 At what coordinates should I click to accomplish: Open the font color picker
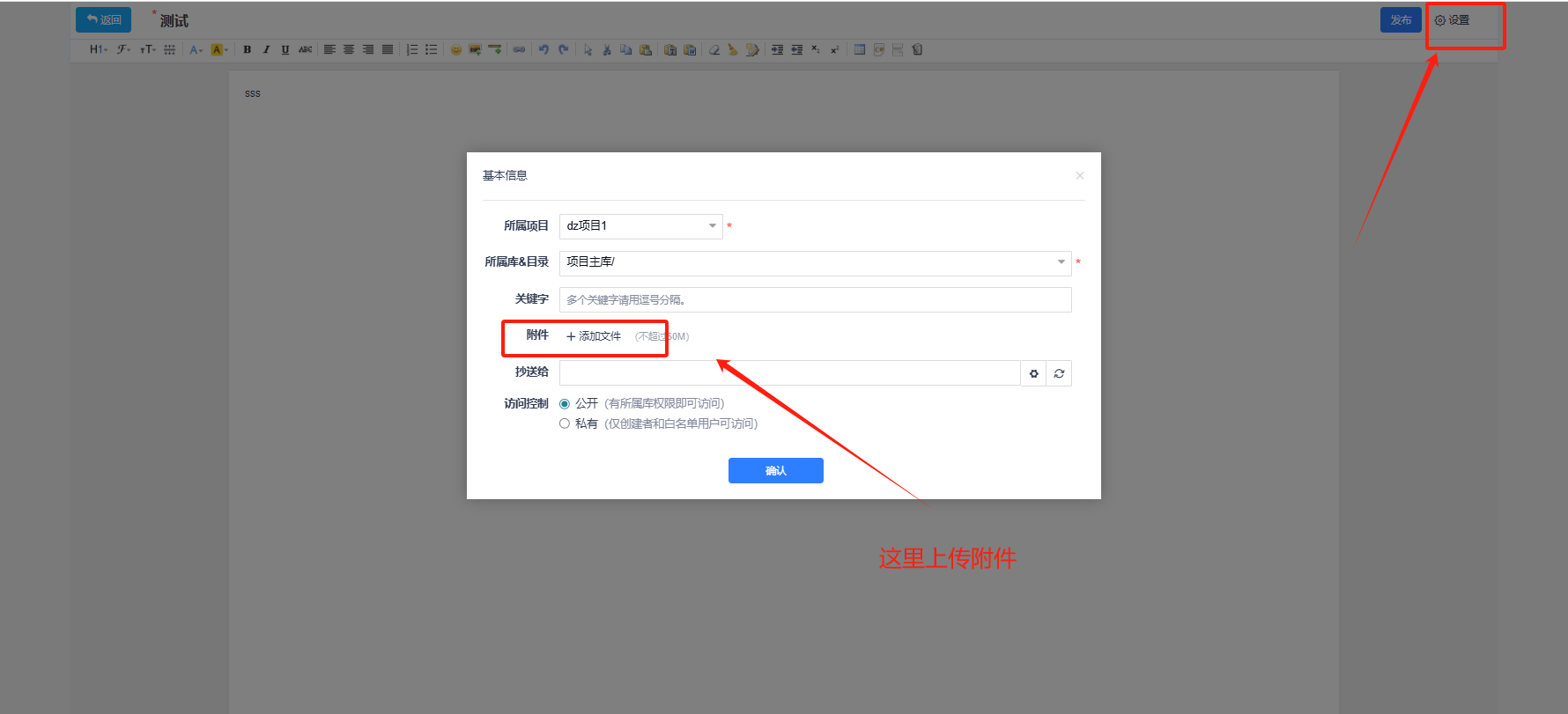coord(196,50)
